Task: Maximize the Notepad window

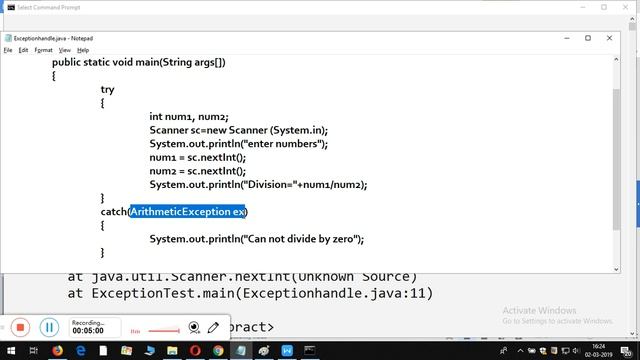Action: click(588, 38)
